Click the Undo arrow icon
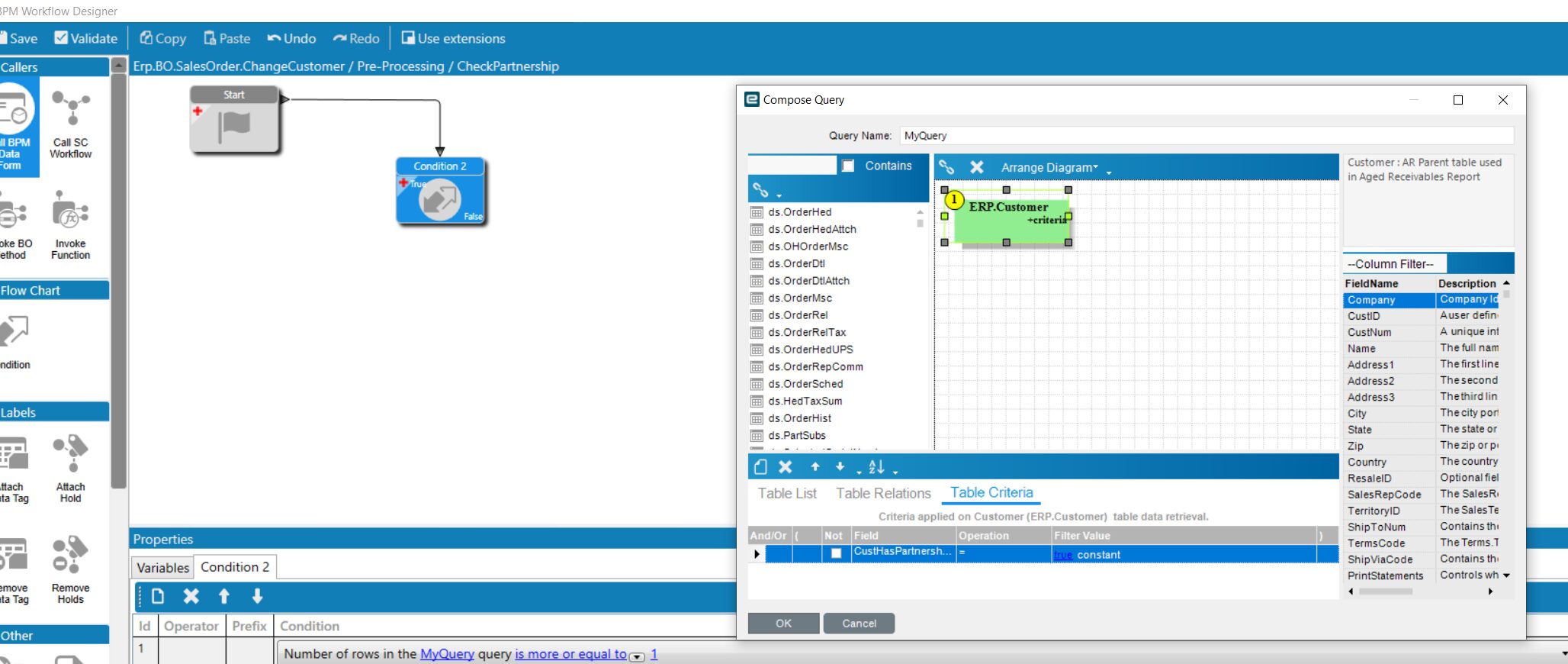1568x664 pixels. tap(275, 38)
